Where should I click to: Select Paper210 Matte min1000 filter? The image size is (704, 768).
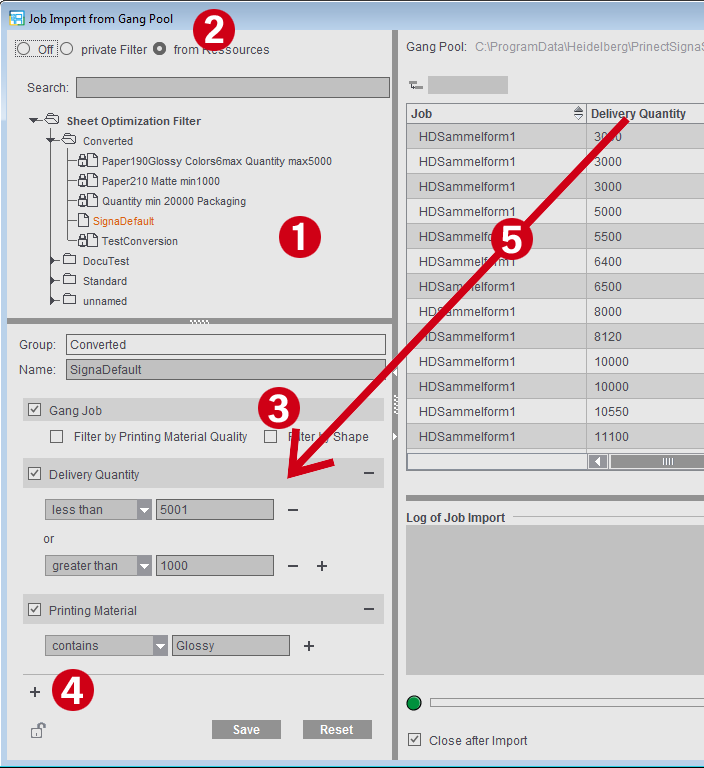pyautogui.click(x=160, y=181)
